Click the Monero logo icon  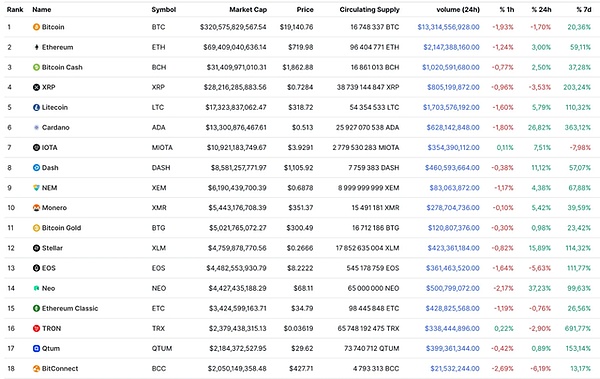point(36,208)
